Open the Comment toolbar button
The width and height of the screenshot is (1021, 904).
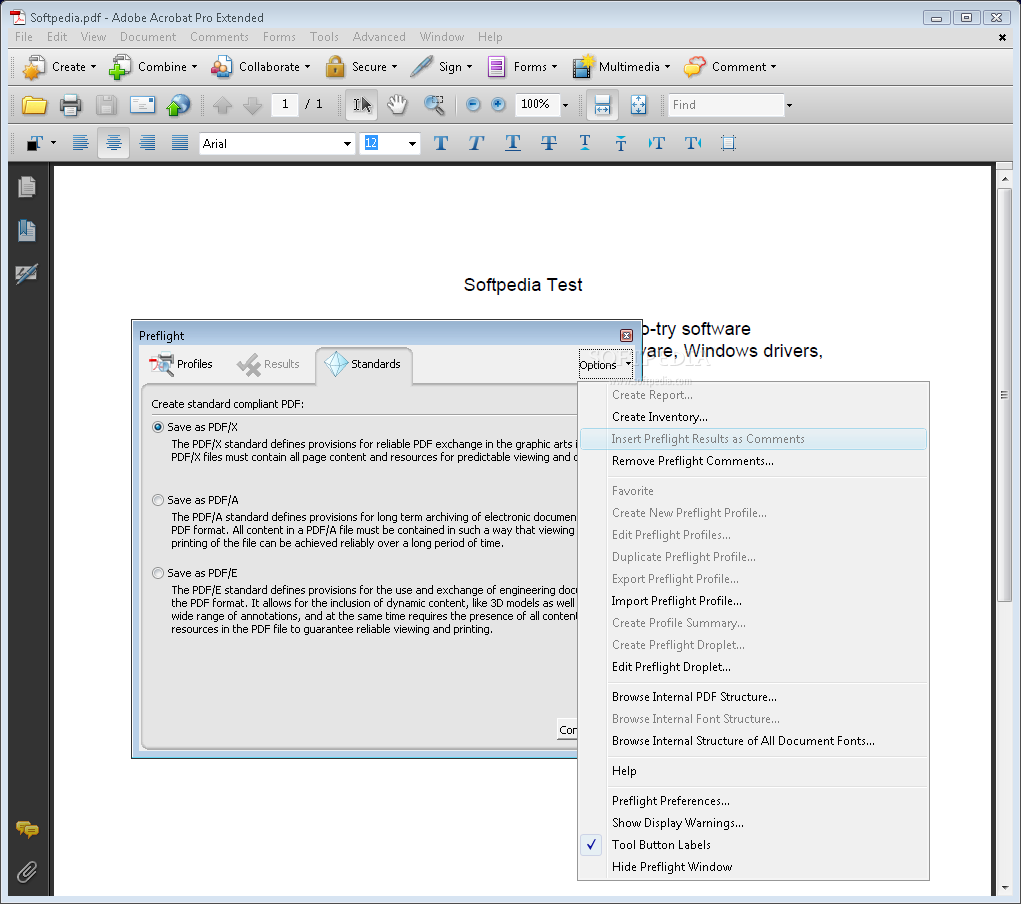(x=730, y=67)
